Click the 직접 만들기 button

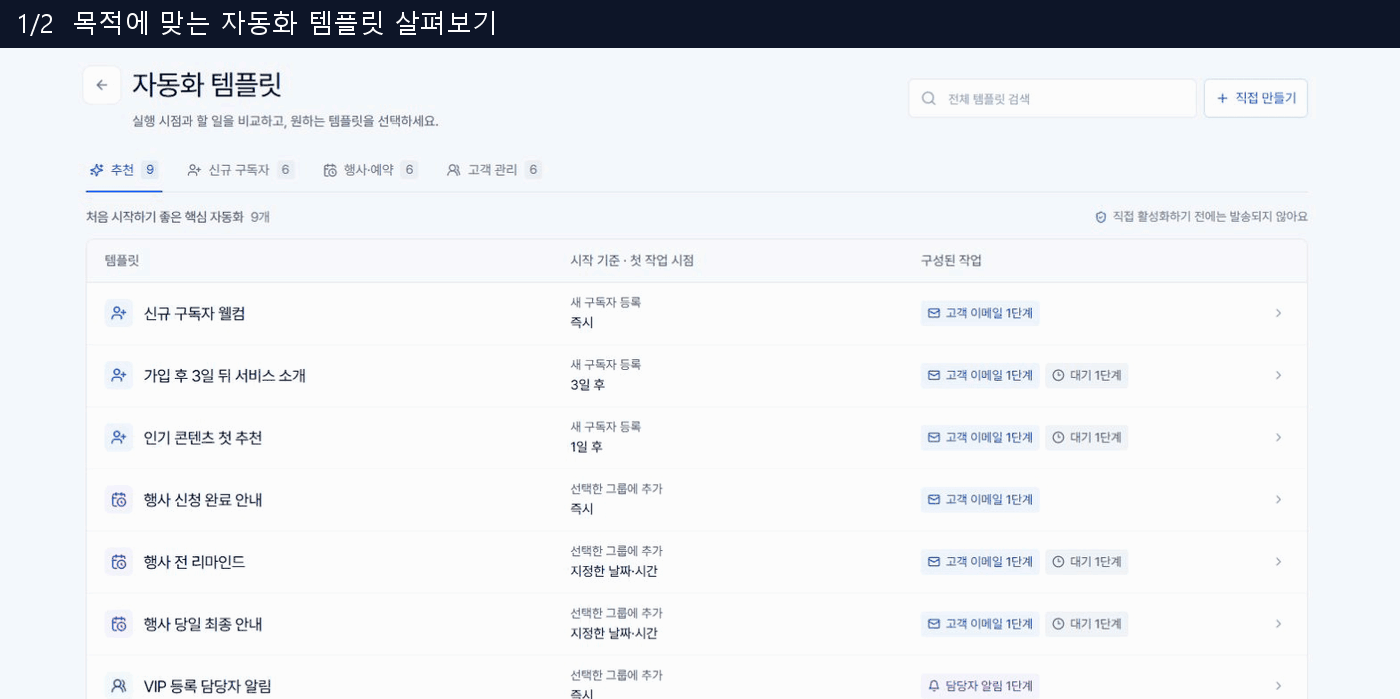click(x=1256, y=98)
